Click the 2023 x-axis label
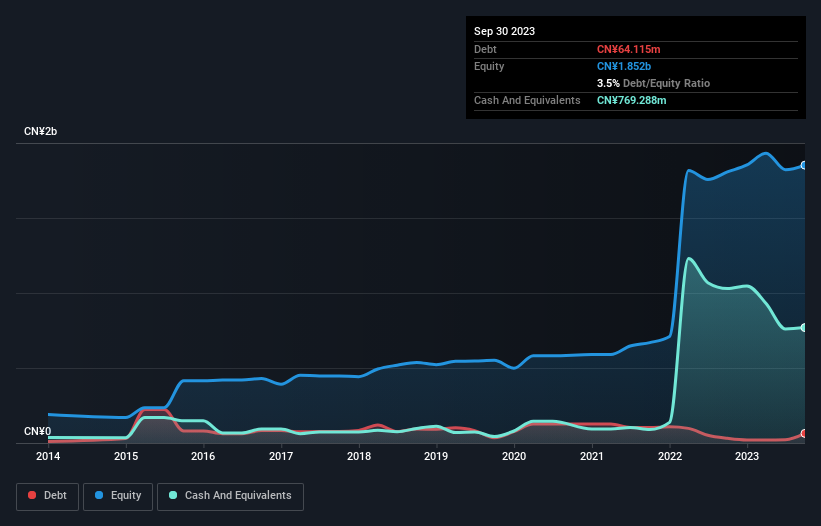This screenshot has height=526, width=821. coord(747,456)
